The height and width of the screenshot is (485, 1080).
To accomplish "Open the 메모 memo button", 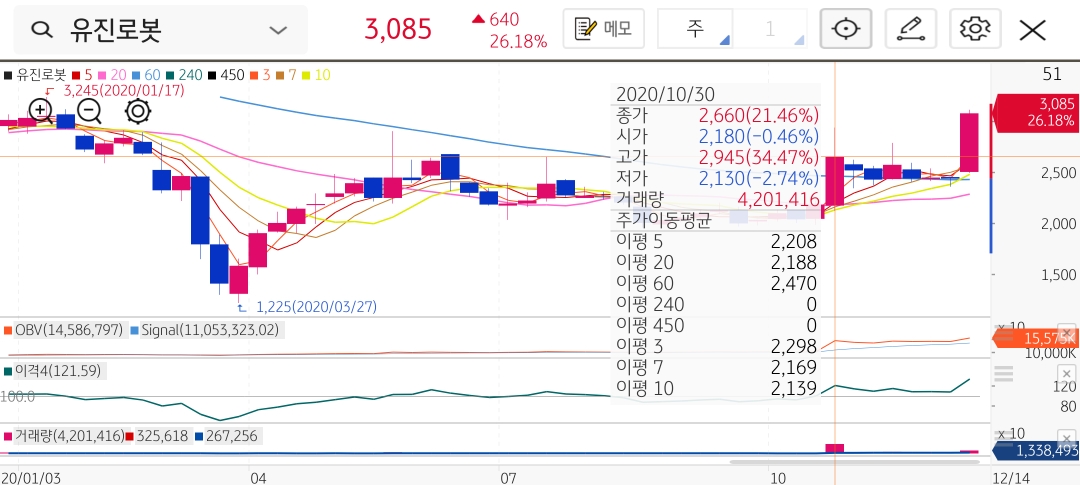I will pyautogui.click(x=603, y=28).
